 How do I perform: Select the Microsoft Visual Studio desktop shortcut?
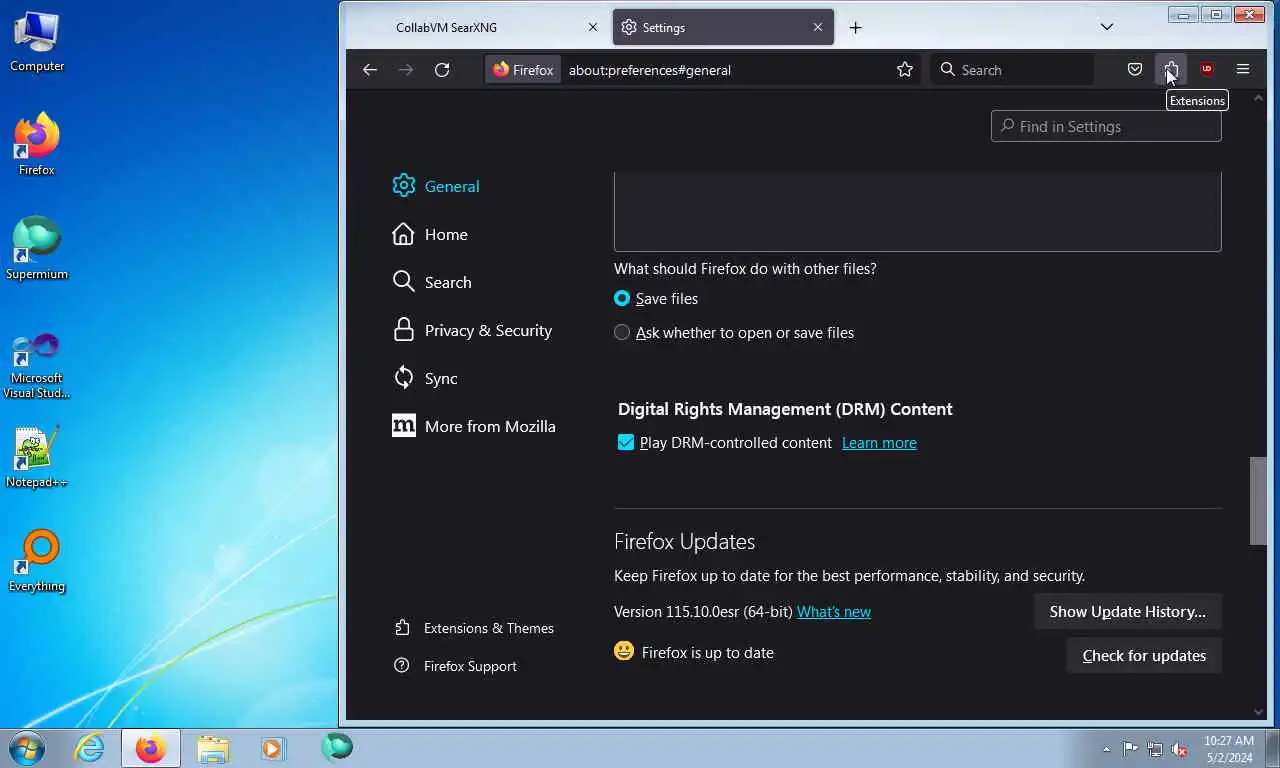pyautogui.click(x=37, y=365)
